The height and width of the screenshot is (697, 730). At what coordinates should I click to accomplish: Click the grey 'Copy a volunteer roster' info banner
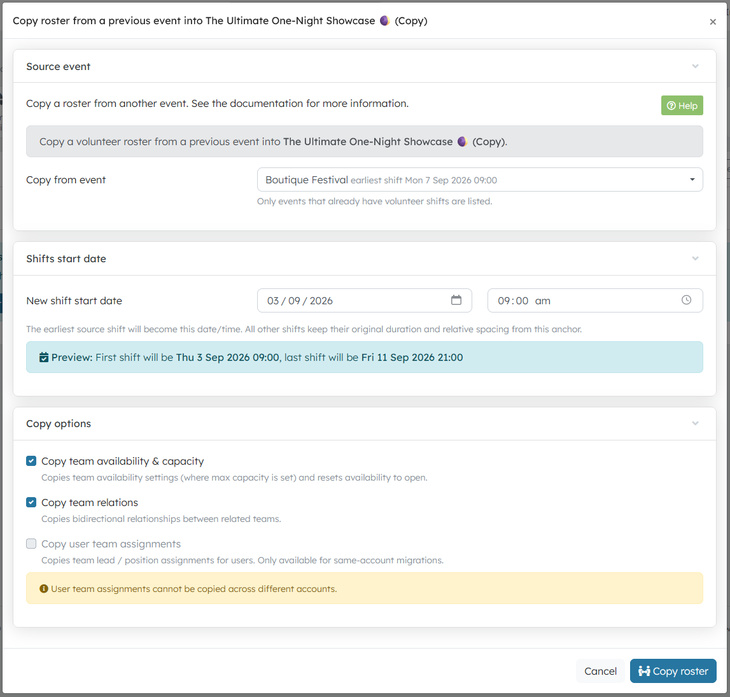tap(364, 141)
